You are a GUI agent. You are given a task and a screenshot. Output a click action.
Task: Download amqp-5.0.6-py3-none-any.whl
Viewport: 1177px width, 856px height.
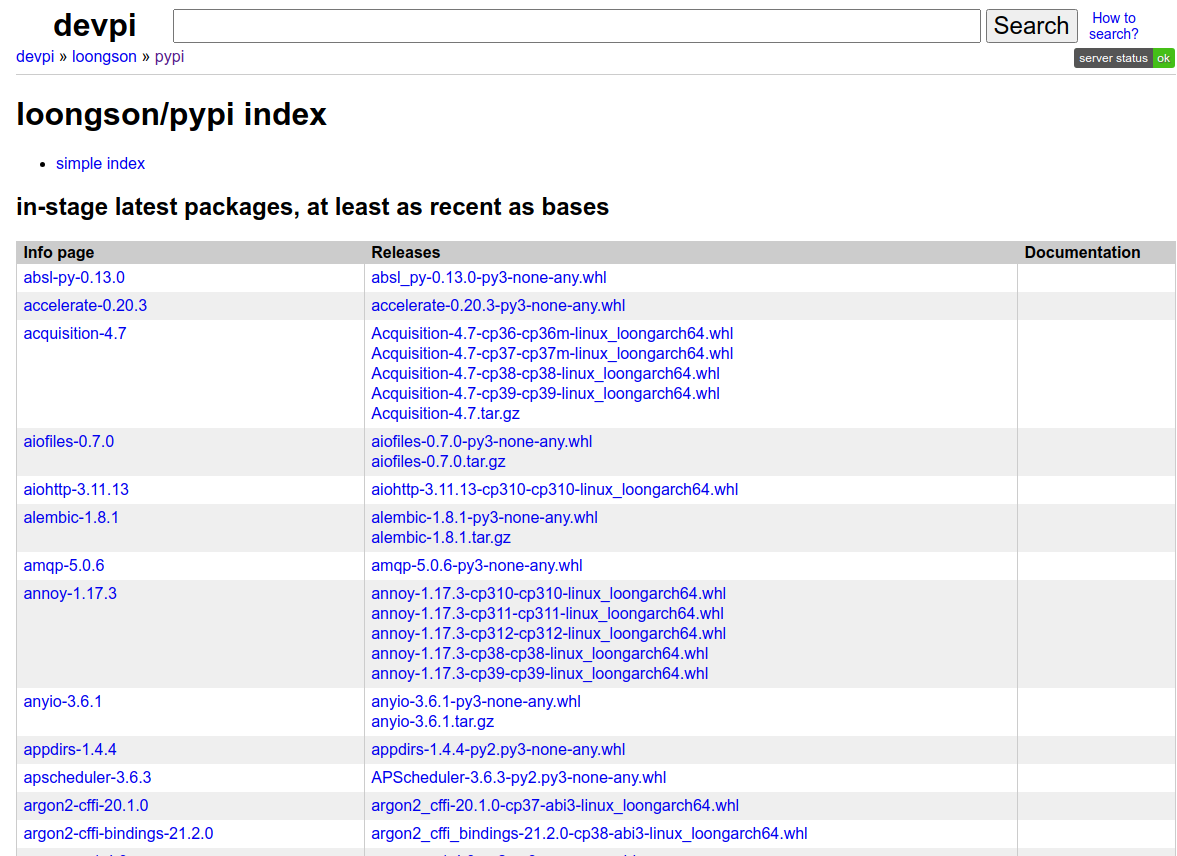pyautogui.click(x=477, y=565)
